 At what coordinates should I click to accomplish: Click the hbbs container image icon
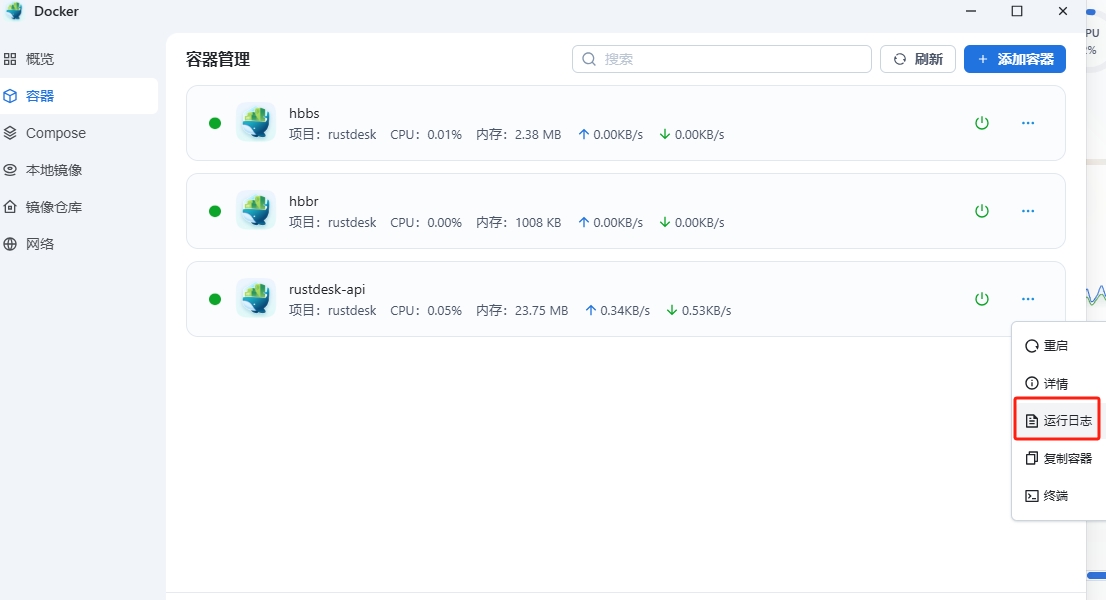255,122
